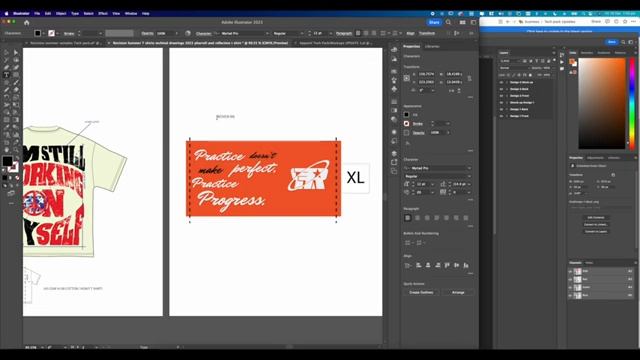This screenshot has height=360, width=640.
Task: Click the X position field in Transform
Action: pyautogui.click(x=426, y=74)
